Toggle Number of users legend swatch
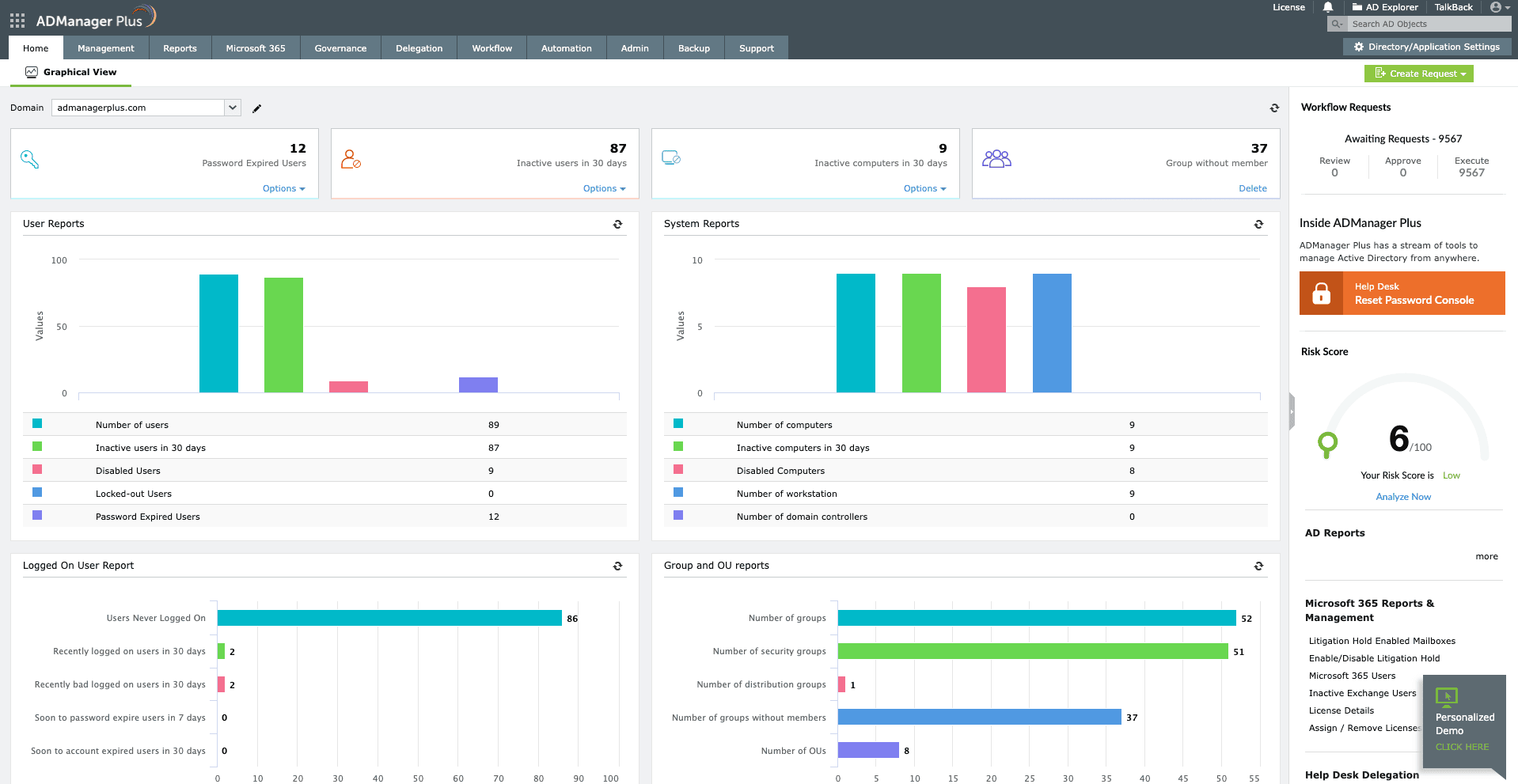 pos(37,424)
